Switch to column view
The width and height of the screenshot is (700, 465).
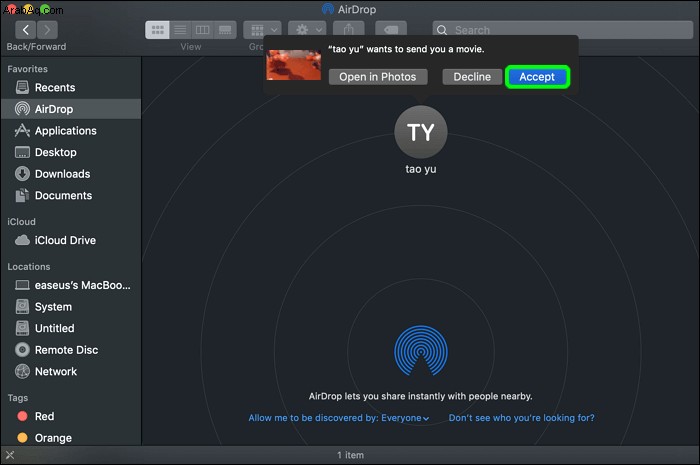(203, 30)
